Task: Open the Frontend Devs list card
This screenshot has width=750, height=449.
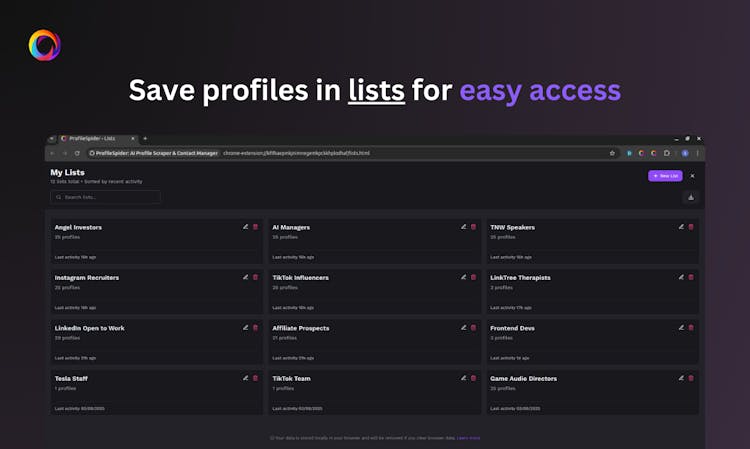Action: click(x=511, y=328)
